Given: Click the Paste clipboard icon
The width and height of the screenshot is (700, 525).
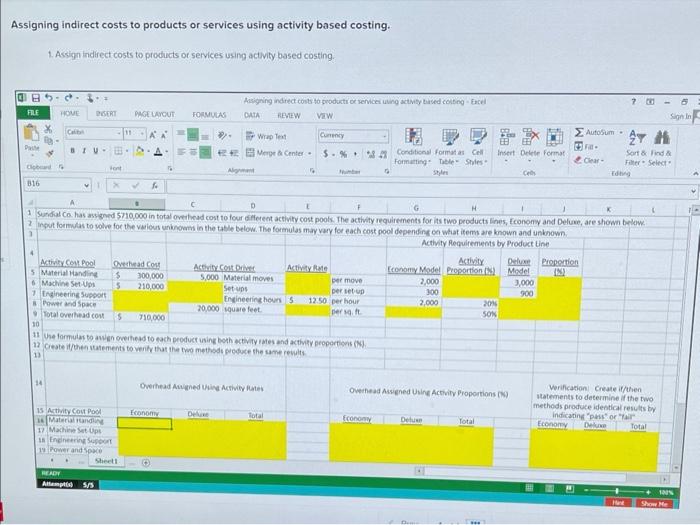Looking at the screenshot, I should point(31,132).
